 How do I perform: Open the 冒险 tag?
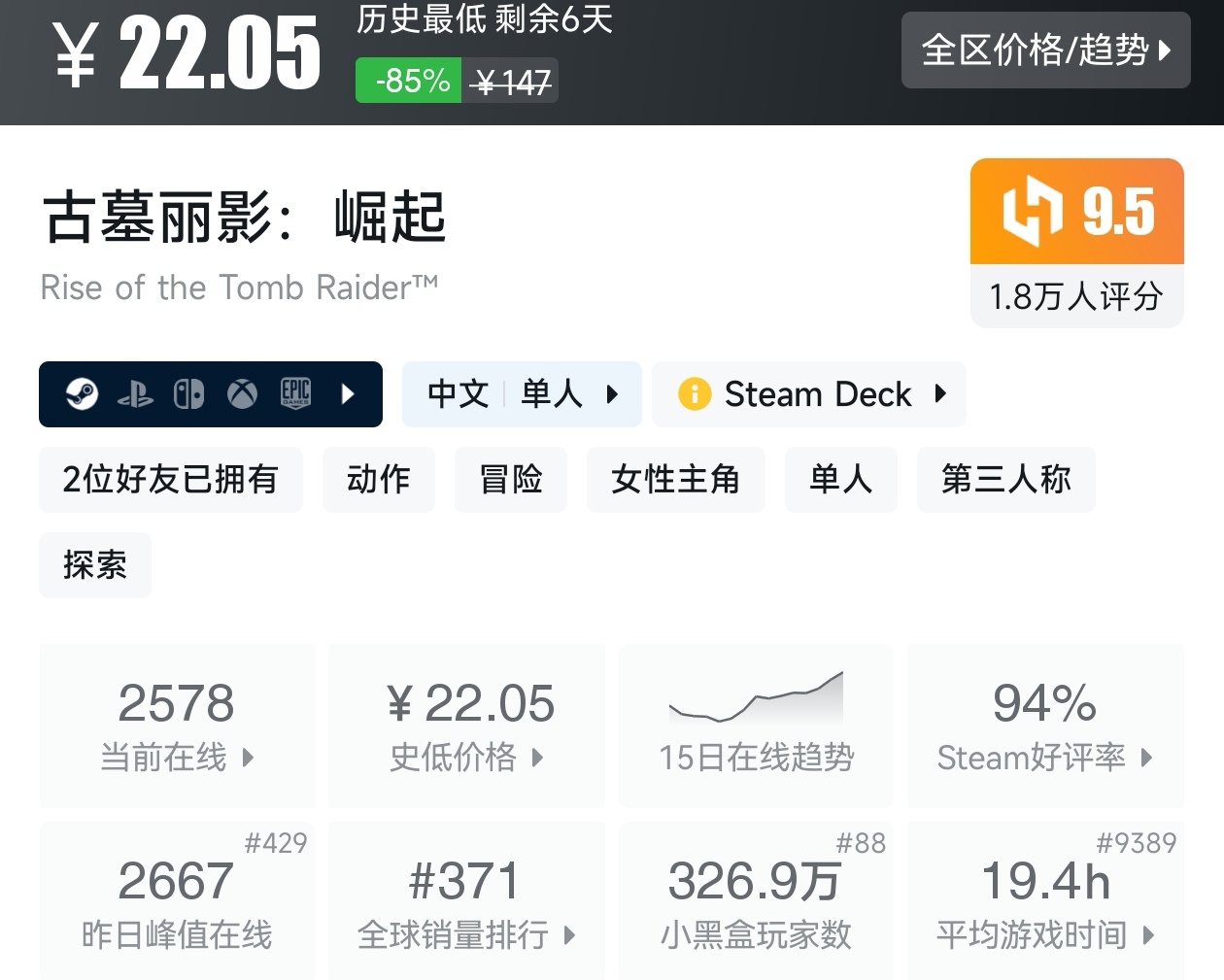[511, 480]
